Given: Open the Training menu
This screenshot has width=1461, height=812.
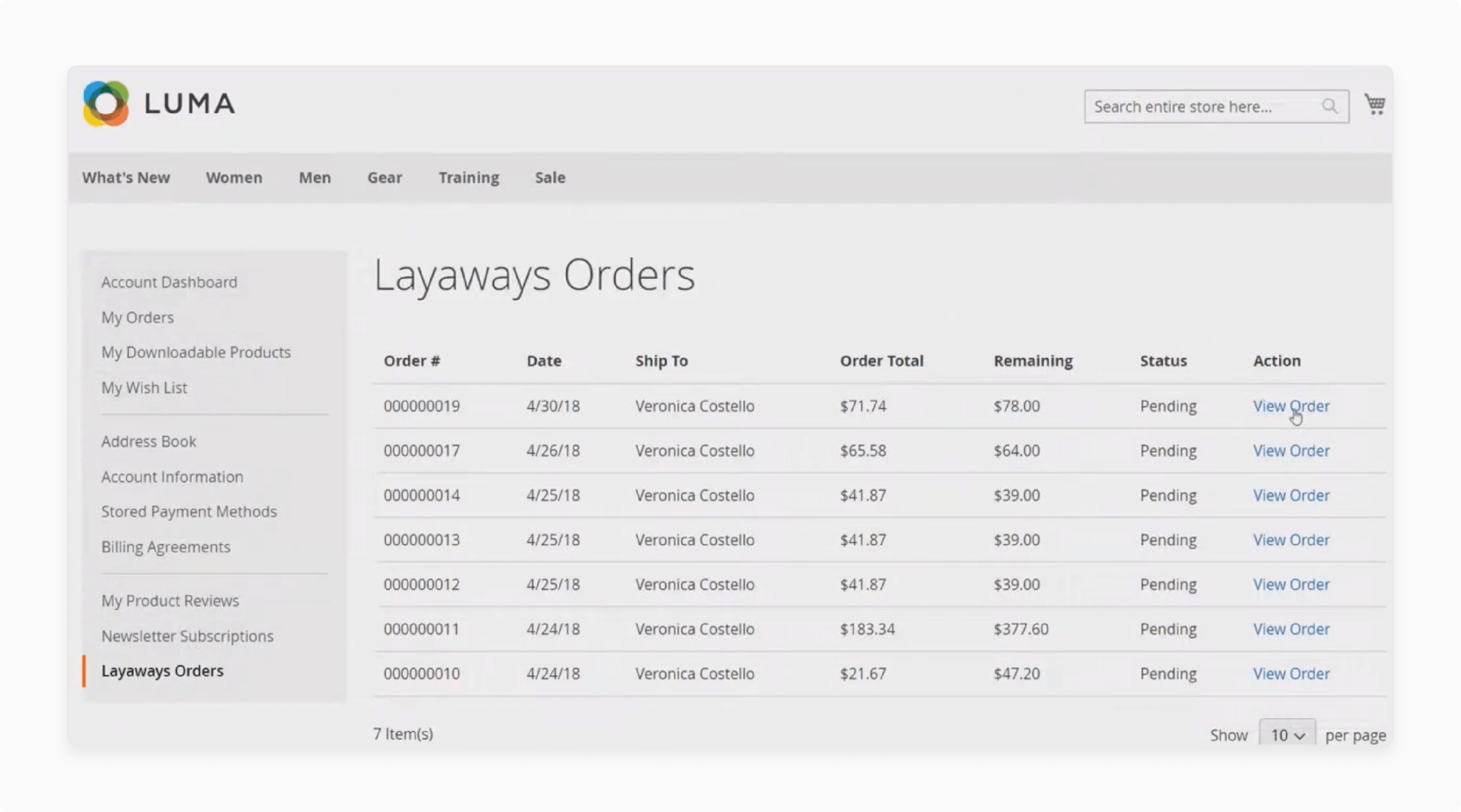Looking at the screenshot, I should click(x=468, y=177).
